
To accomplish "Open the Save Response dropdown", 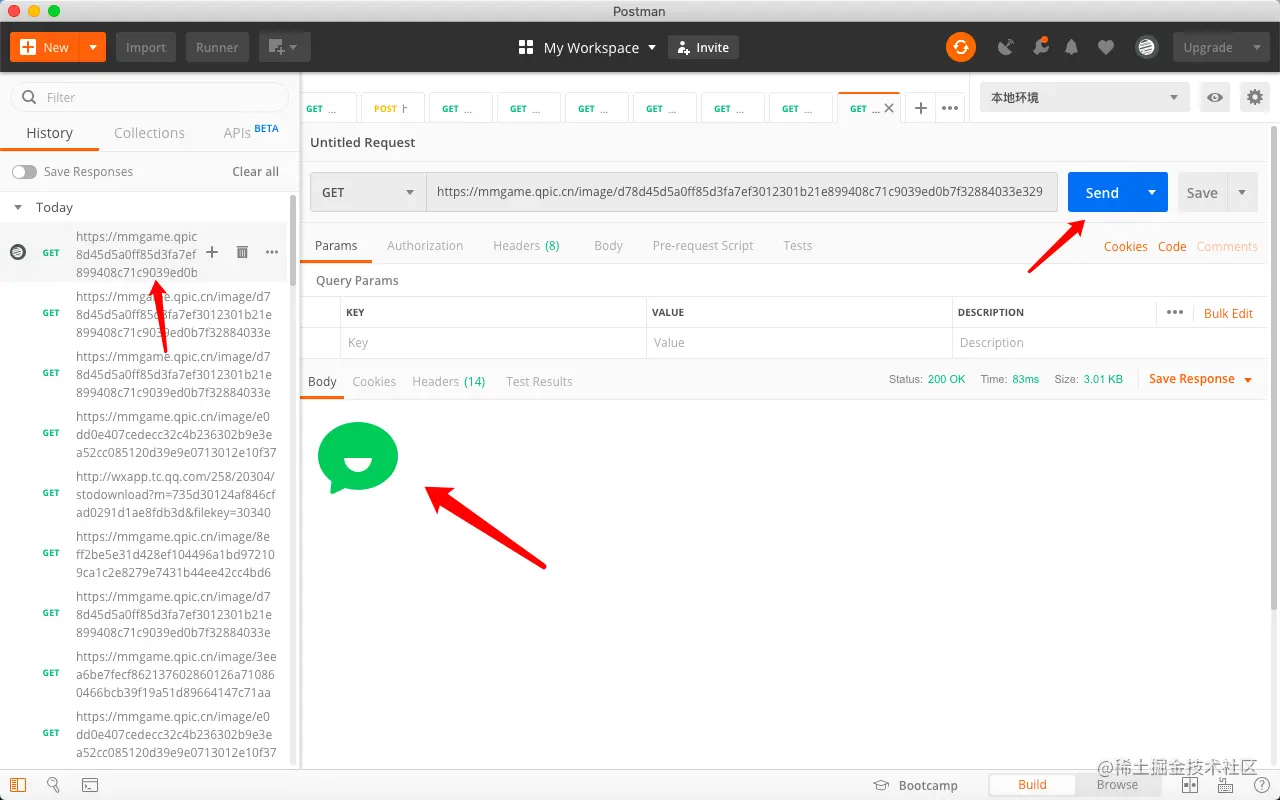I will point(1200,379).
